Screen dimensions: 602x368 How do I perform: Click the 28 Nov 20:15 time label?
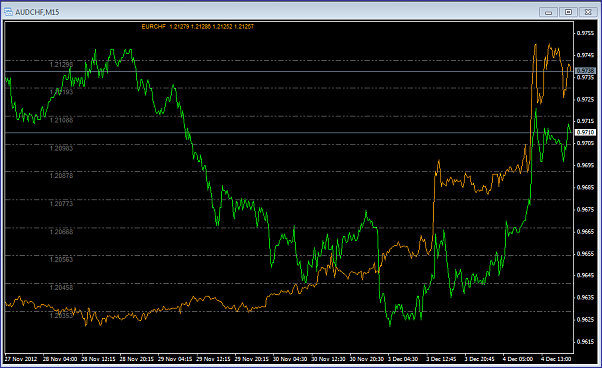coord(137,359)
